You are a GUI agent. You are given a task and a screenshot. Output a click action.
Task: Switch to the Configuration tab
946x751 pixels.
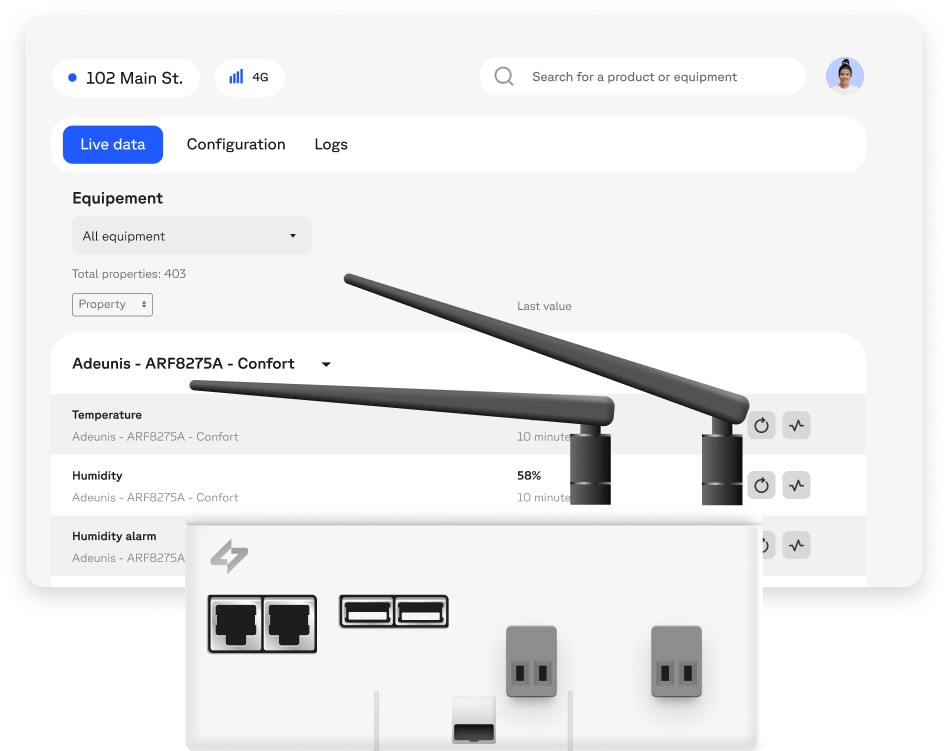[236, 144]
